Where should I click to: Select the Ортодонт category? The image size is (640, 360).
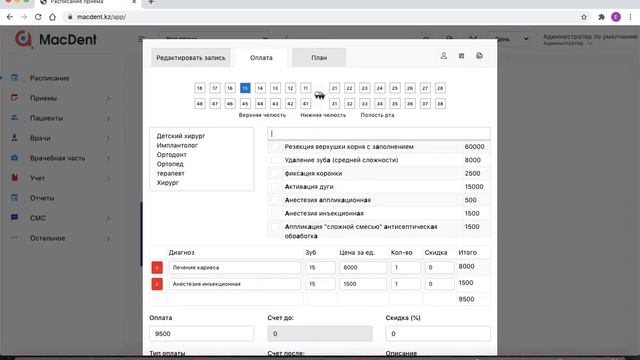click(171, 155)
